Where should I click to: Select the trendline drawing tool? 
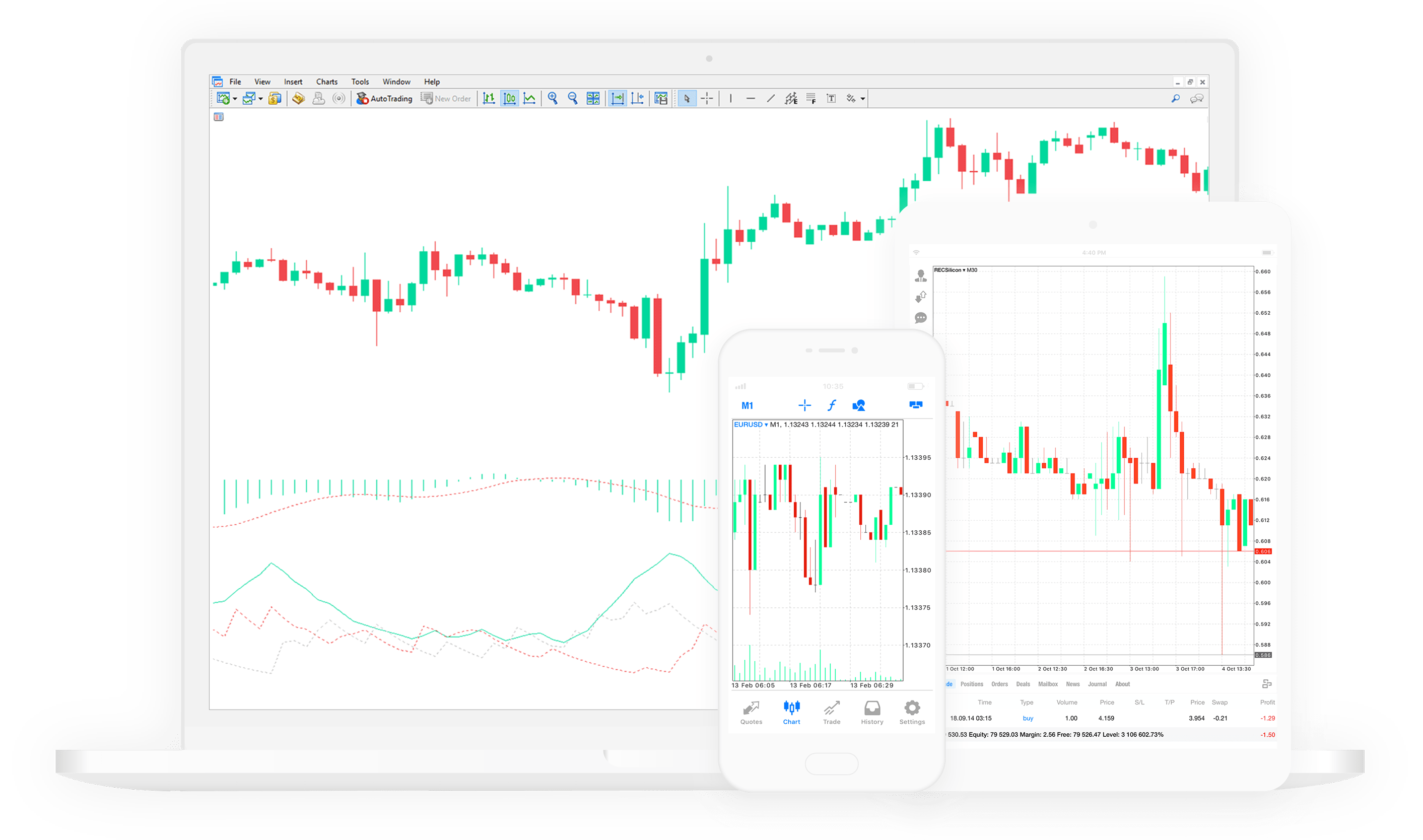click(x=771, y=99)
